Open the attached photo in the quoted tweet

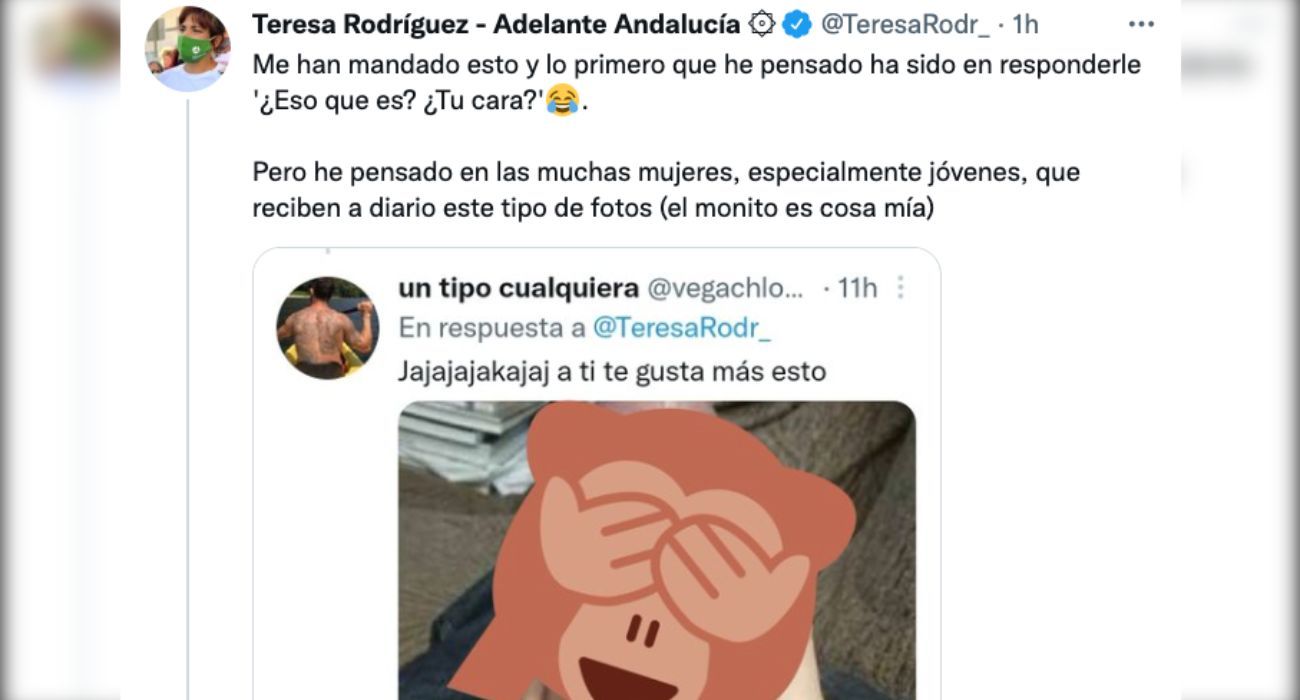(656, 551)
